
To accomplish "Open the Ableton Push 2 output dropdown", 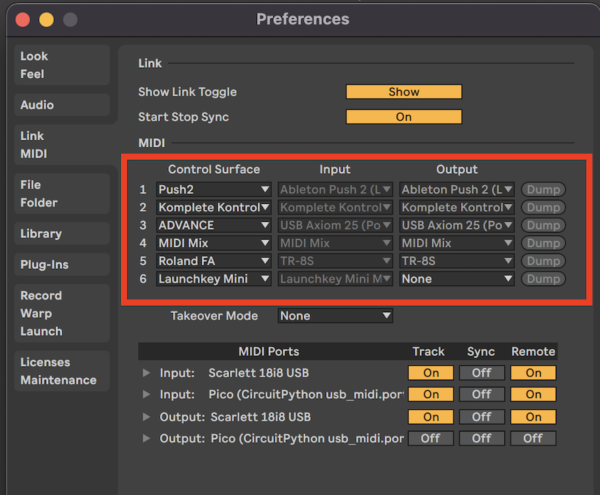I will click(457, 189).
